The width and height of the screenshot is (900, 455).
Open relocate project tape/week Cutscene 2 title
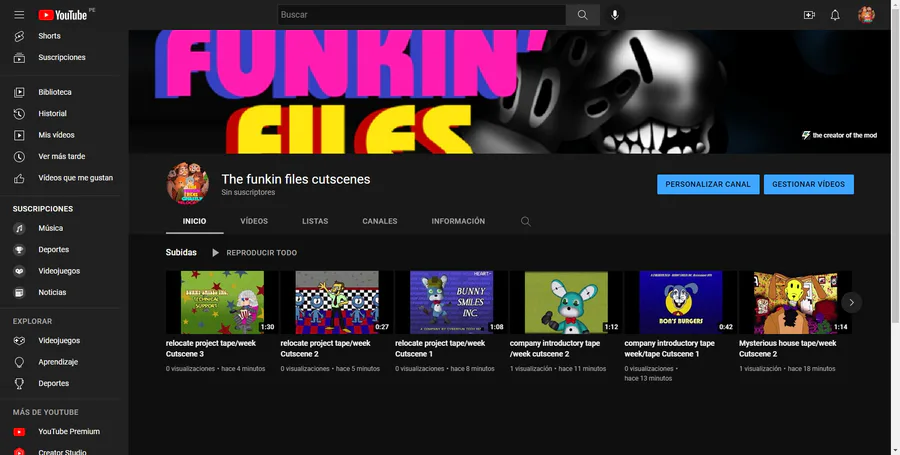click(325, 348)
